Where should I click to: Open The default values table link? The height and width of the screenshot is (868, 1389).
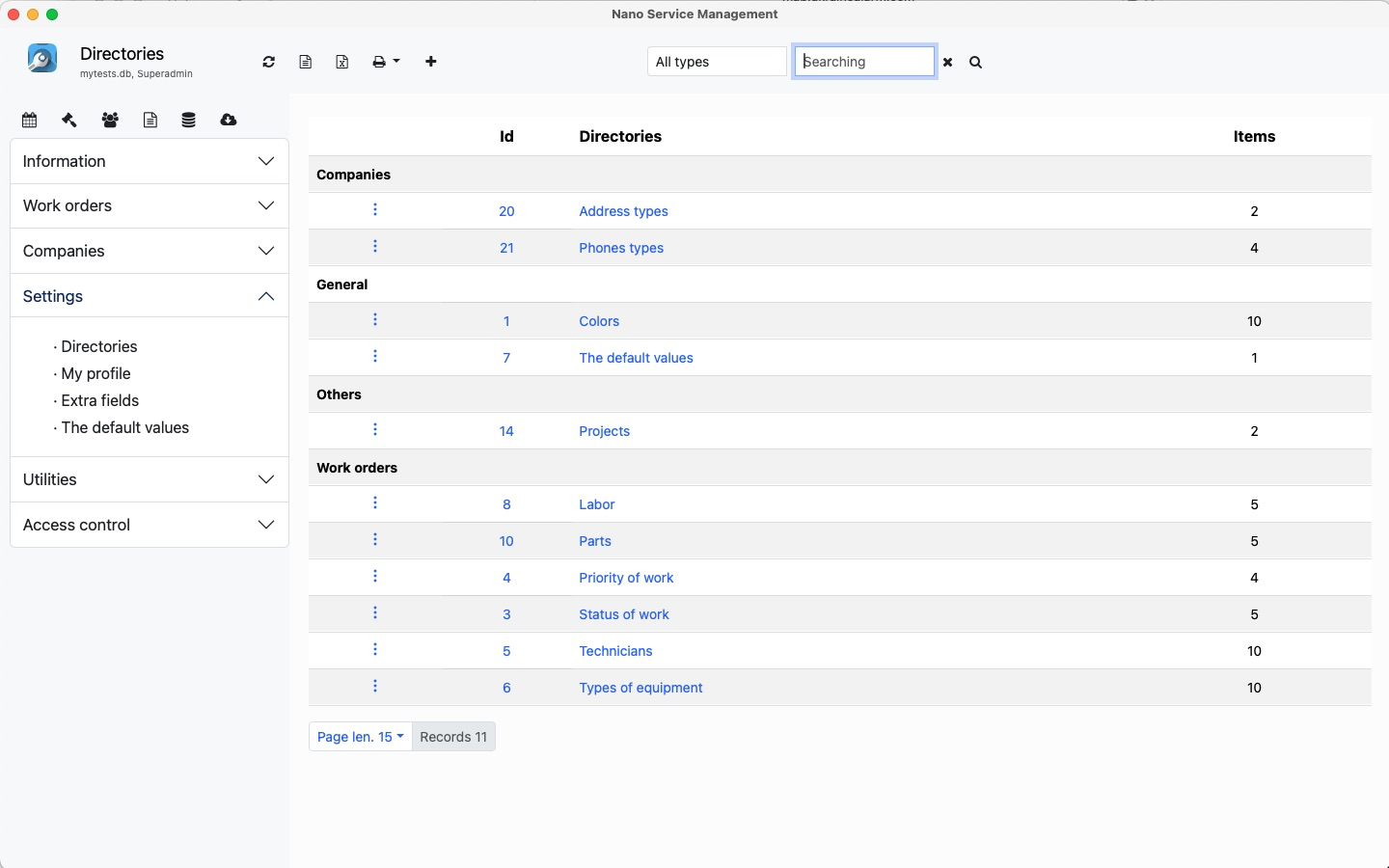(x=636, y=358)
